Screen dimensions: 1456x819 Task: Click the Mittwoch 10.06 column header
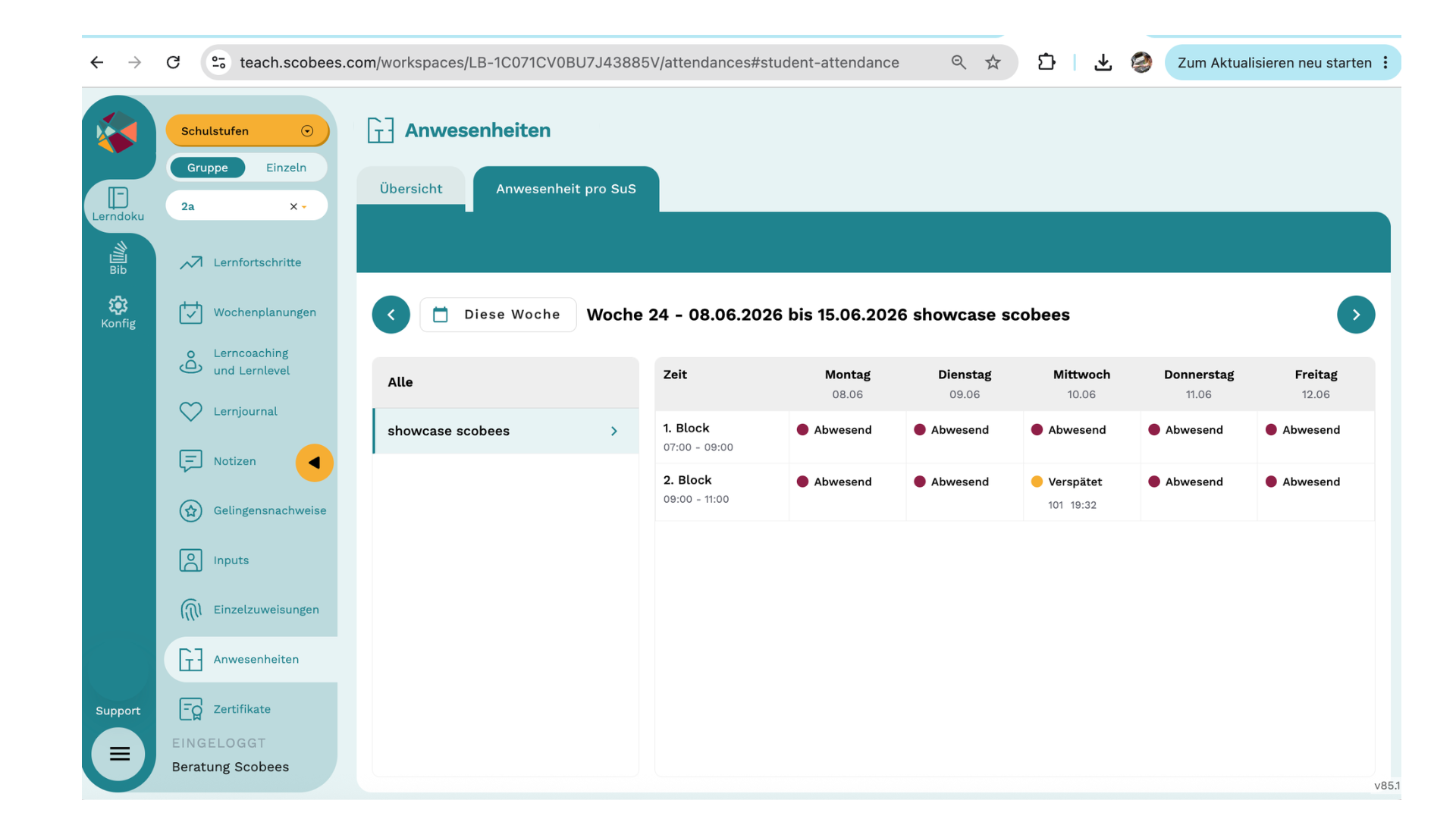[x=1081, y=384]
